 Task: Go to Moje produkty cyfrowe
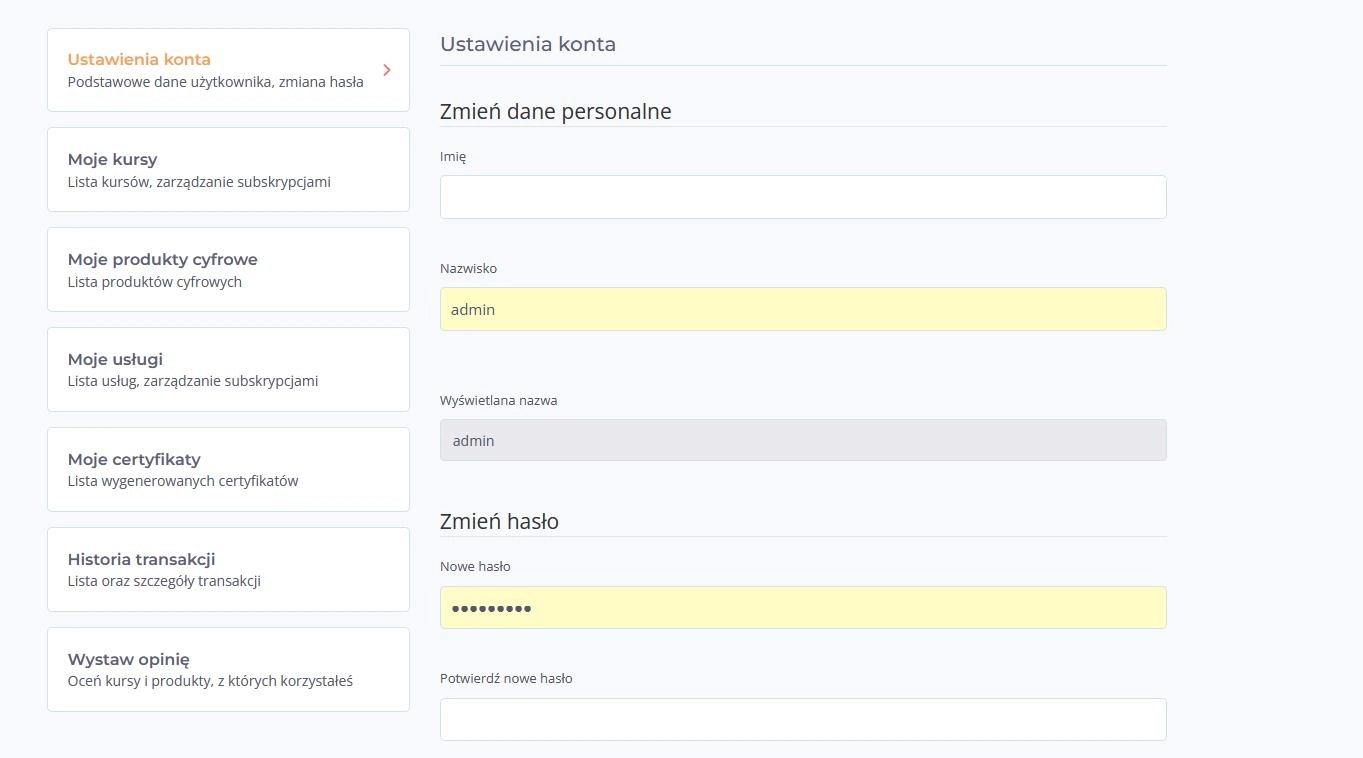[228, 270]
